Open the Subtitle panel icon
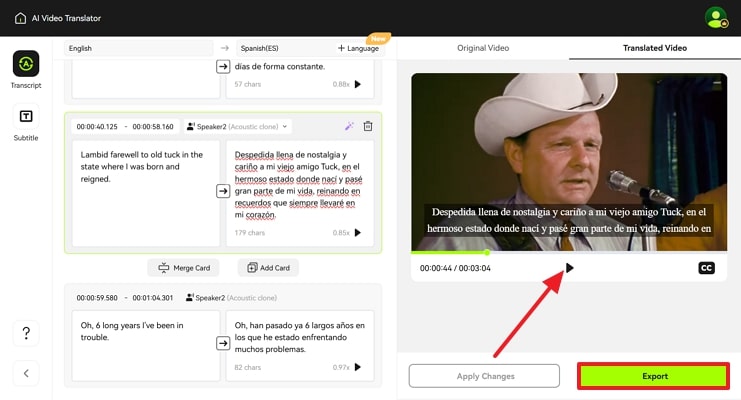This screenshot has height=400, width=741. [26, 116]
